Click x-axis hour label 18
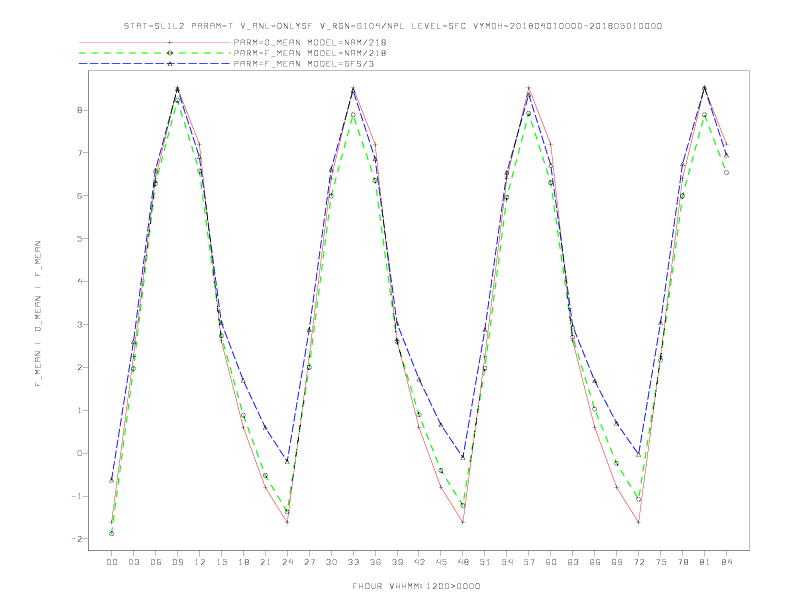Viewport: 792px width, 612px height. coord(243,562)
